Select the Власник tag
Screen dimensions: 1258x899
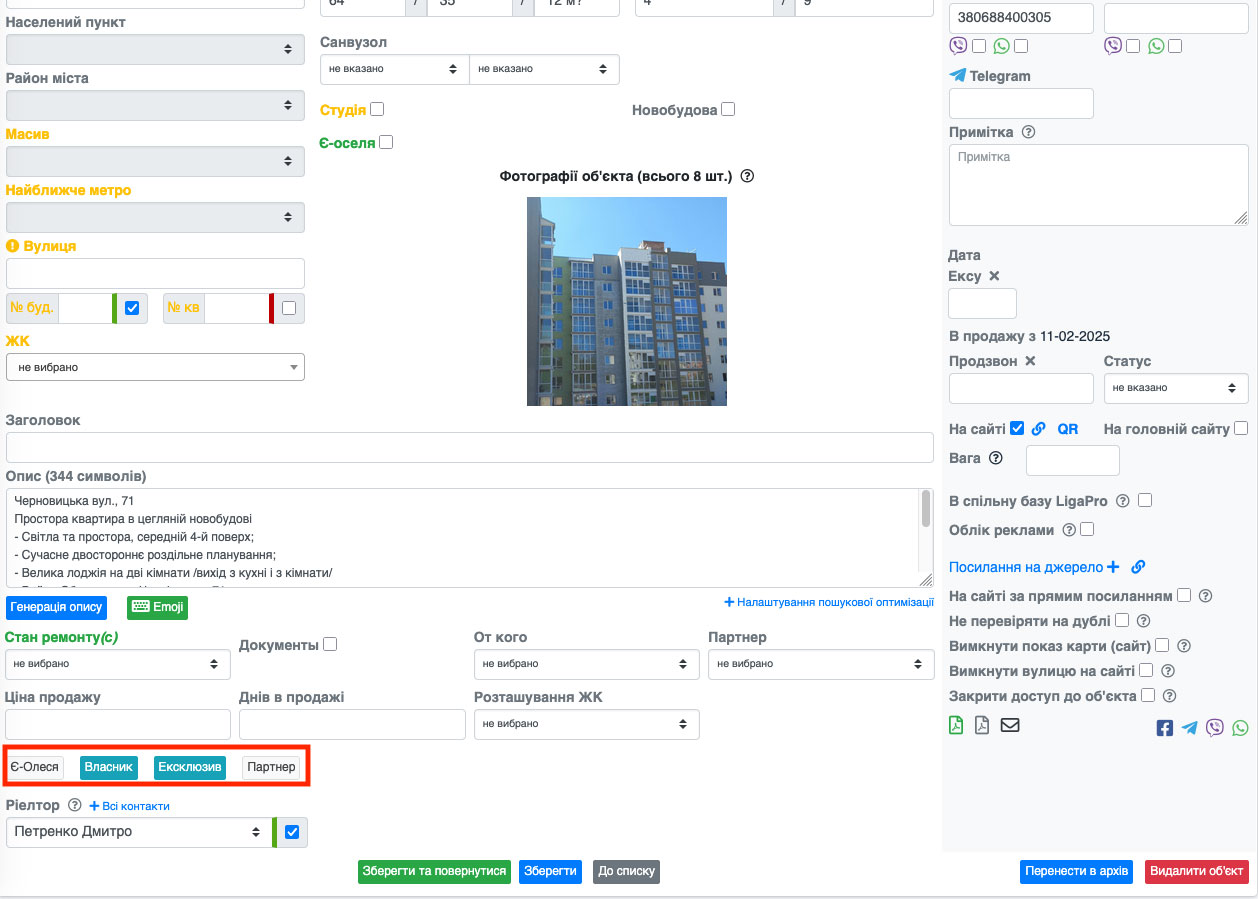tap(109, 767)
